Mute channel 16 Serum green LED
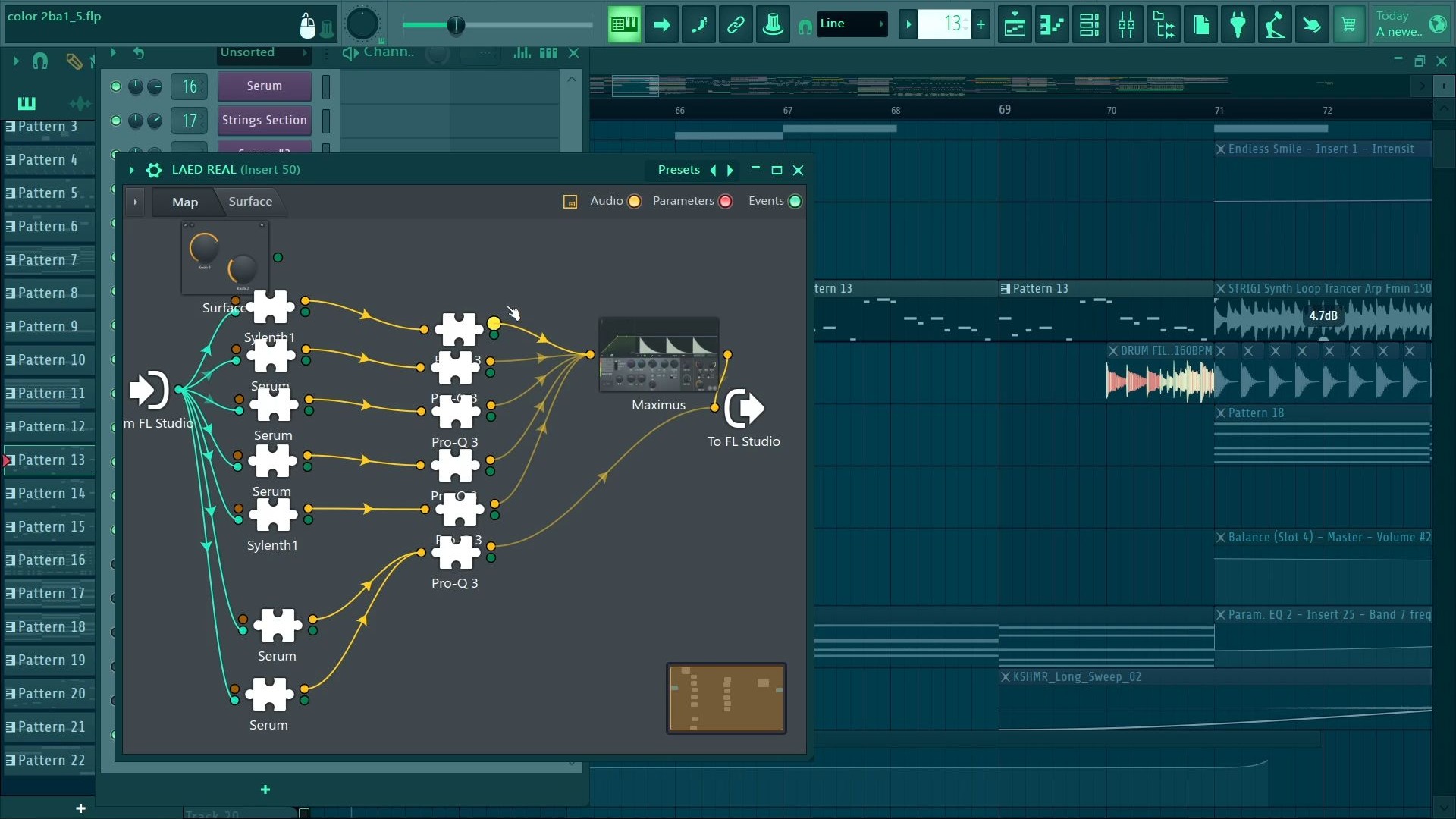1456x819 pixels. coord(116,86)
